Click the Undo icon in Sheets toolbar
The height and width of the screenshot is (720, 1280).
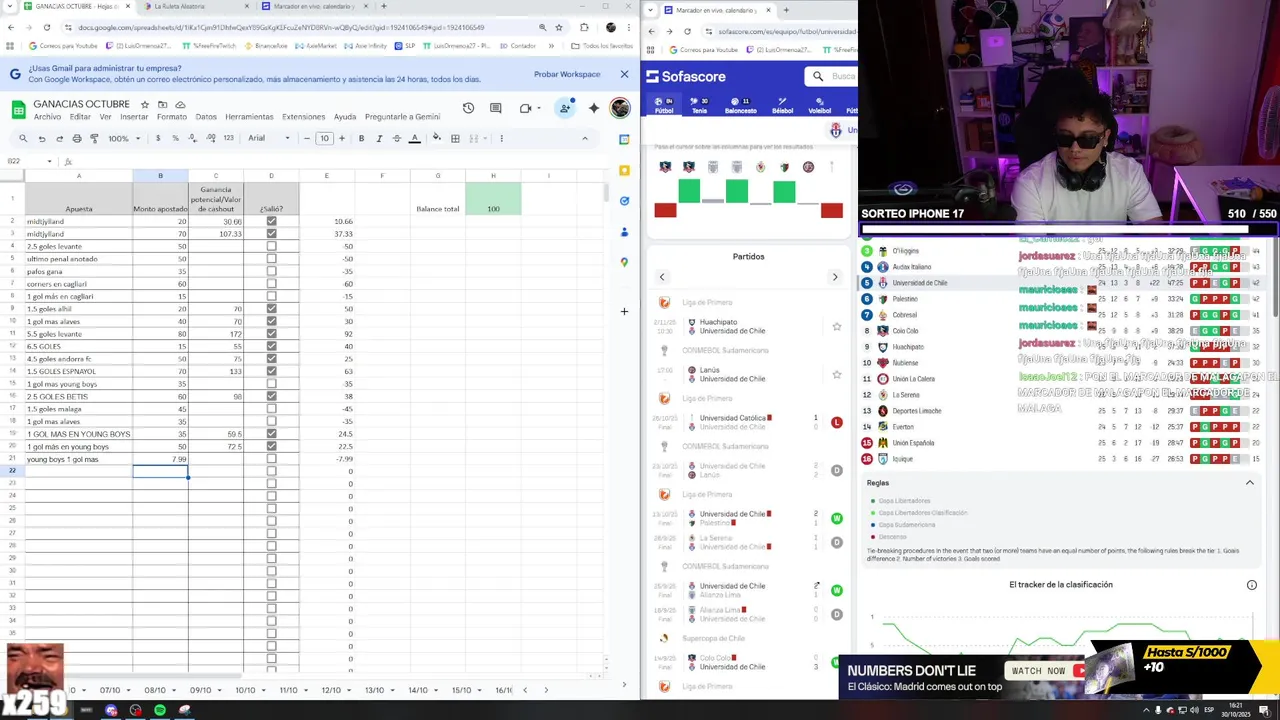pyautogui.click(x=41, y=138)
